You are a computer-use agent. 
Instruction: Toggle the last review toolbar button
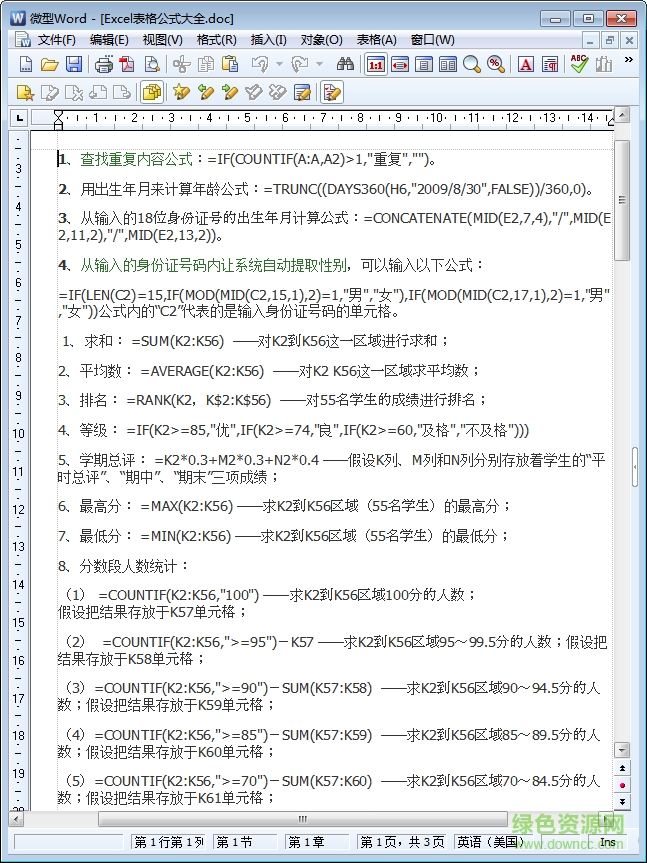point(332,92)
